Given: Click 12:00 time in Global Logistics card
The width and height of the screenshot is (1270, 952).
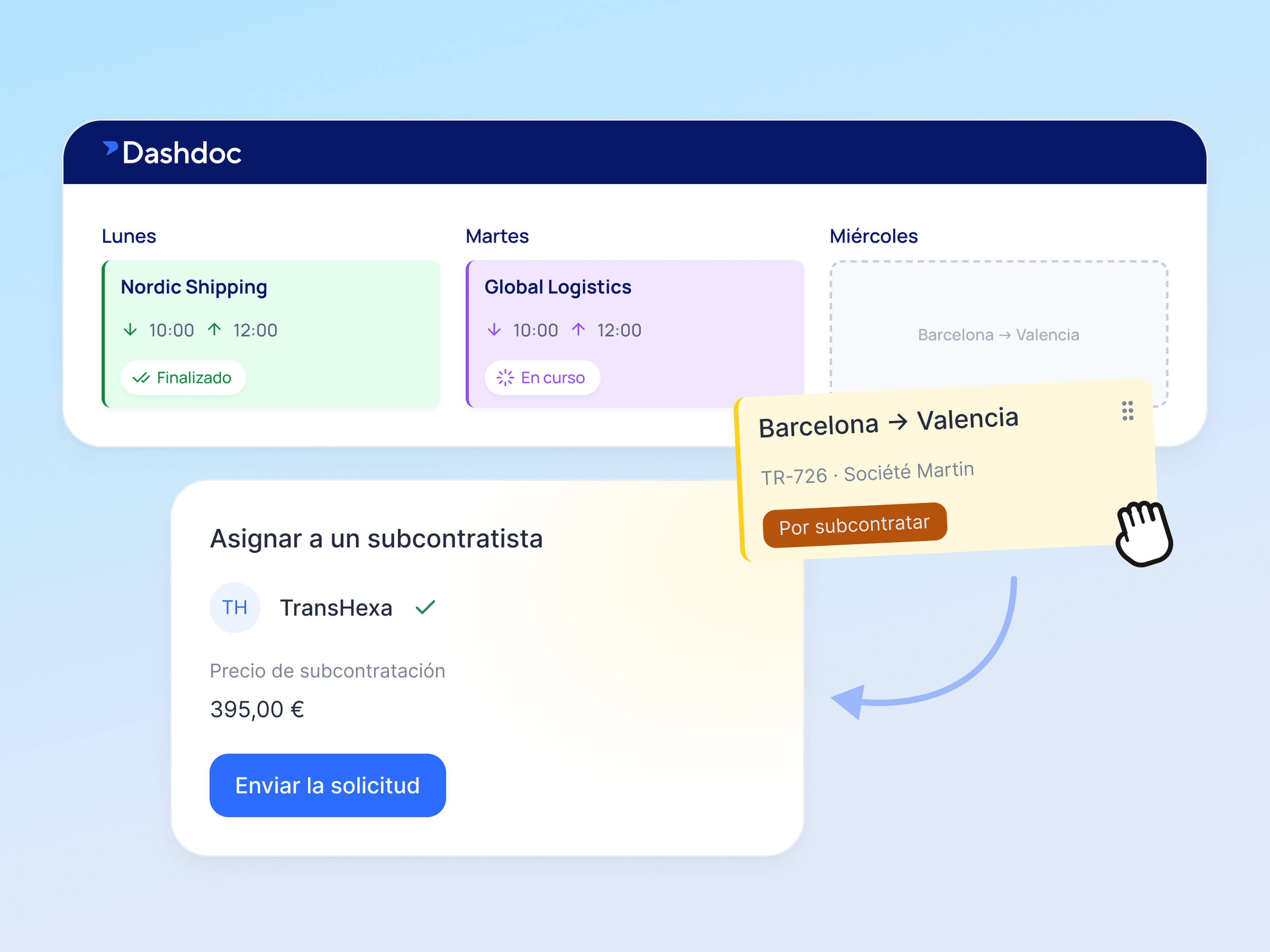Looking at the screenshot, I should [619, 330].
